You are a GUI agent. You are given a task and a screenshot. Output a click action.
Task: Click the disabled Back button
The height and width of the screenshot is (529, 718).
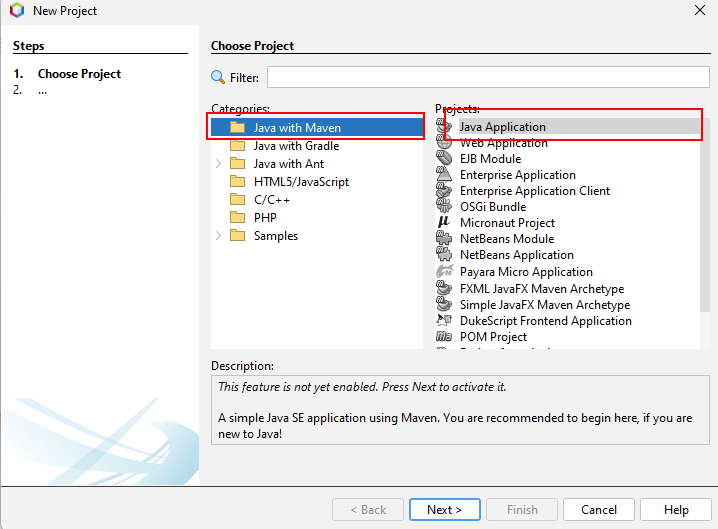(x=368, y=510)
